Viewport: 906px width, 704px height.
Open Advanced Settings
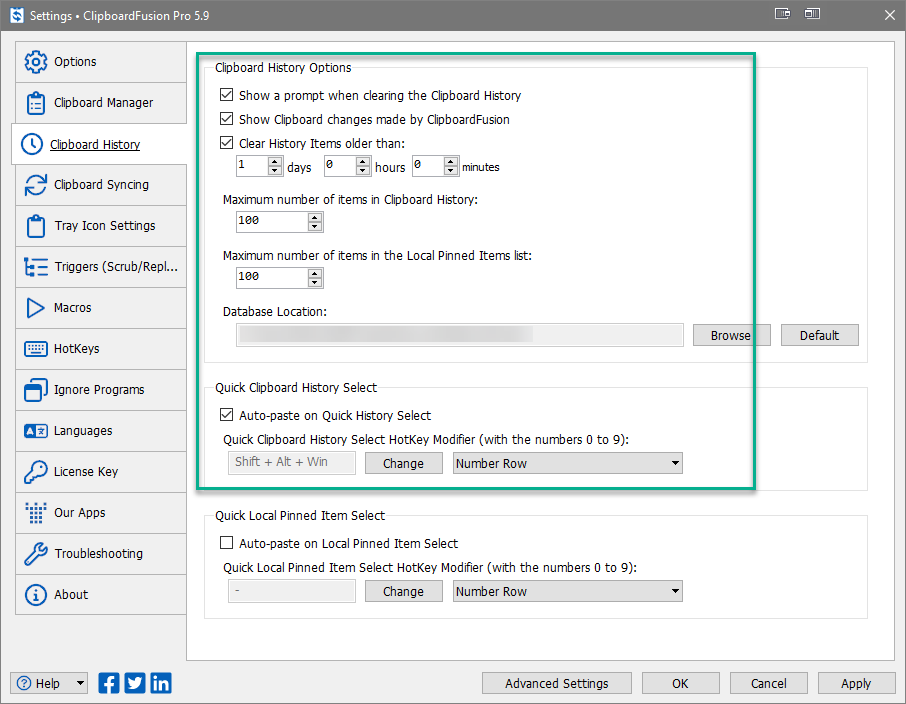pos(556,684)
